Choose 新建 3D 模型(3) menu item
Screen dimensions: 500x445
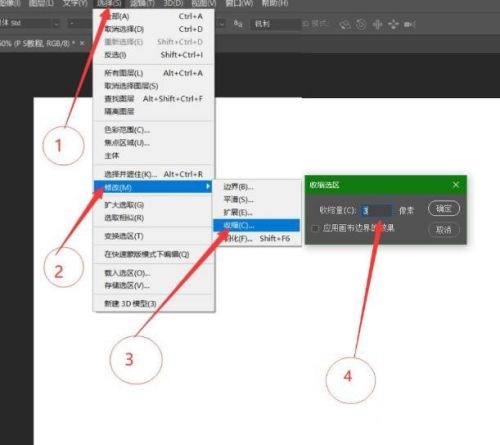(x=154, y=304)
